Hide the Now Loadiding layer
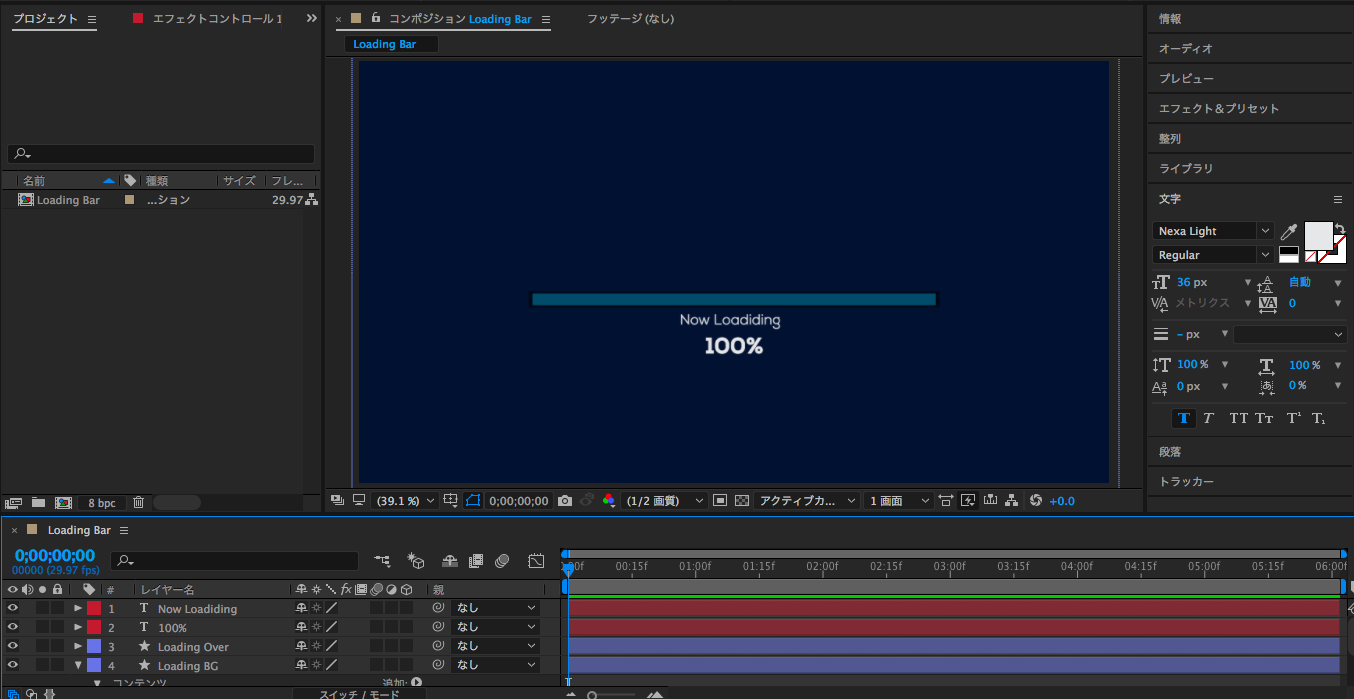This screenshot has height=699, width=1354. pyautogui.click(x=13, y=608)
